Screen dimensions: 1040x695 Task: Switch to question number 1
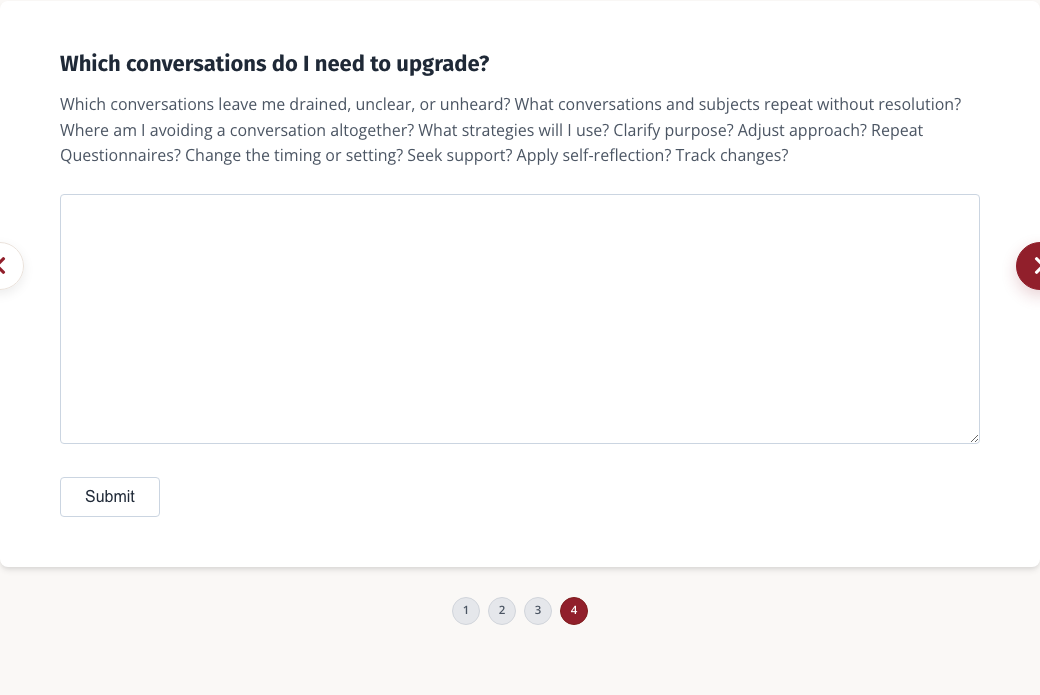coord(466,611)
